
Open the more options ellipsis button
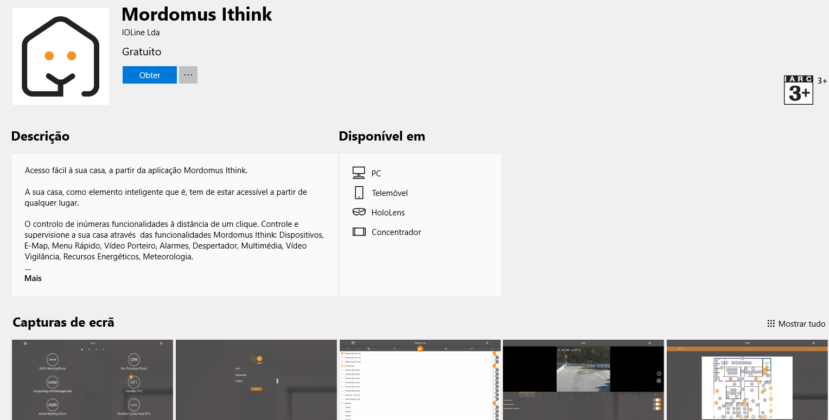[188, 75]
